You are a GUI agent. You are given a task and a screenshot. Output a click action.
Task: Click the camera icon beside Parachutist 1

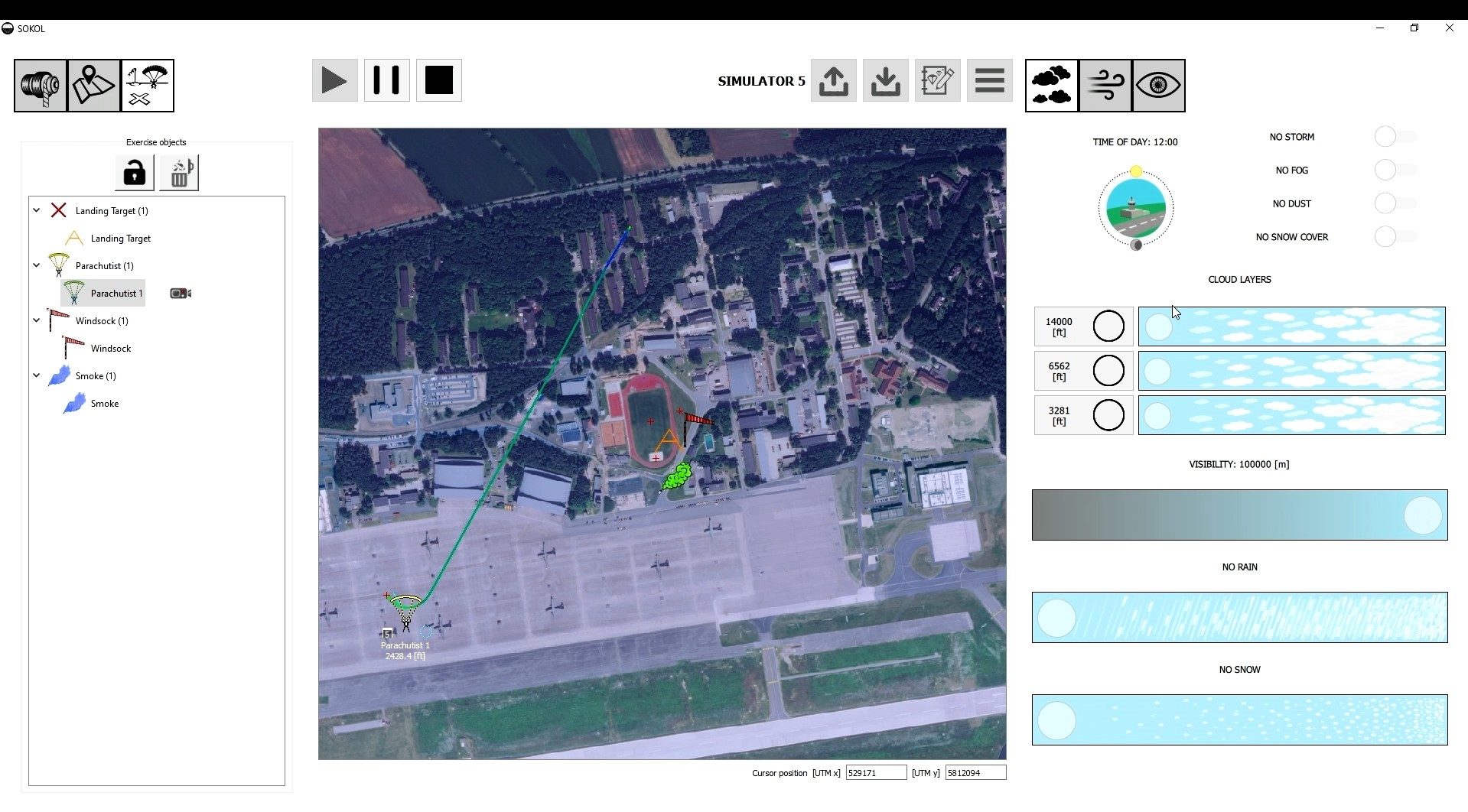(x=179, y=293)
